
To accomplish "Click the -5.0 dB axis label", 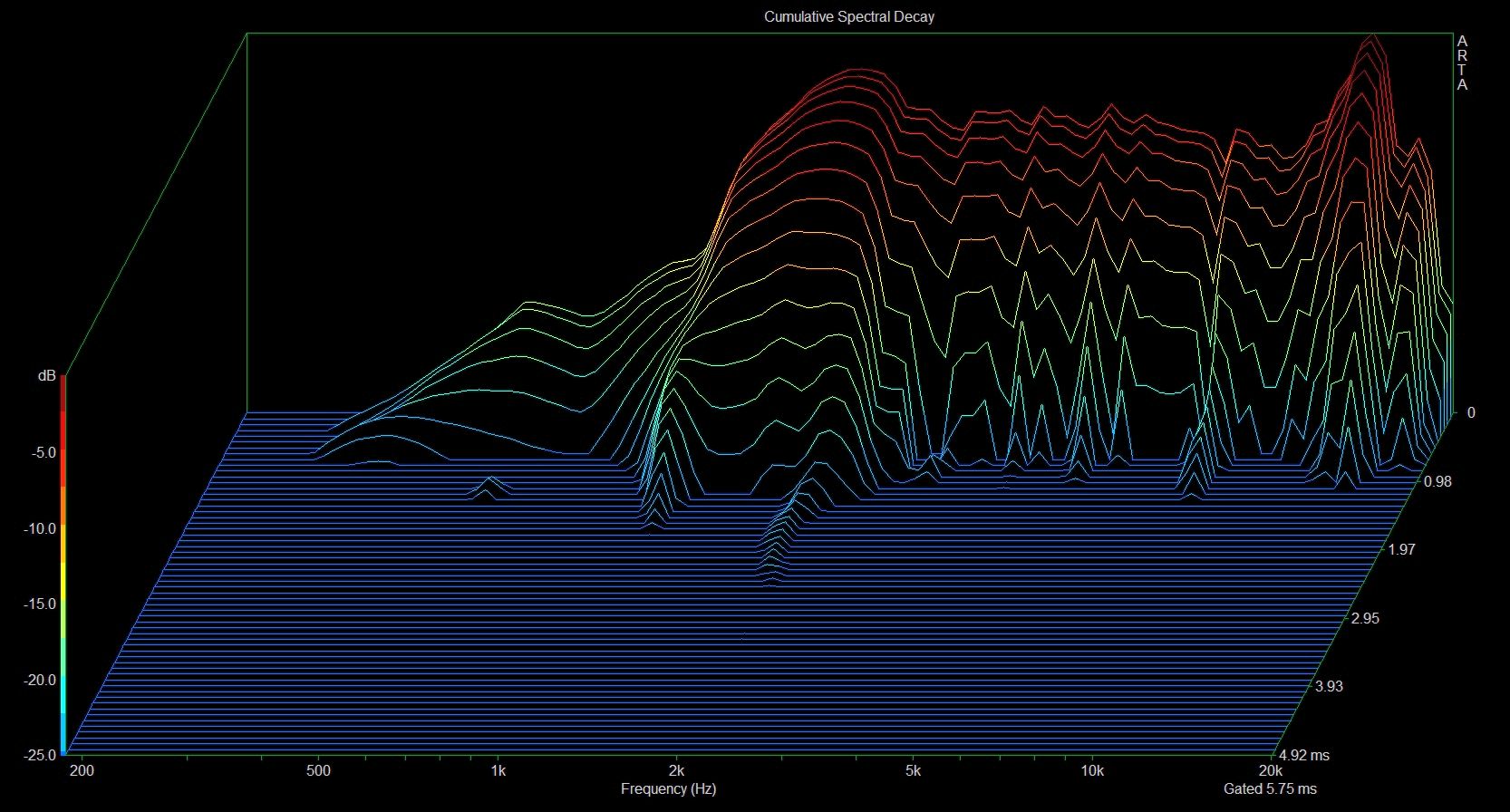I will tap(42, 452).
